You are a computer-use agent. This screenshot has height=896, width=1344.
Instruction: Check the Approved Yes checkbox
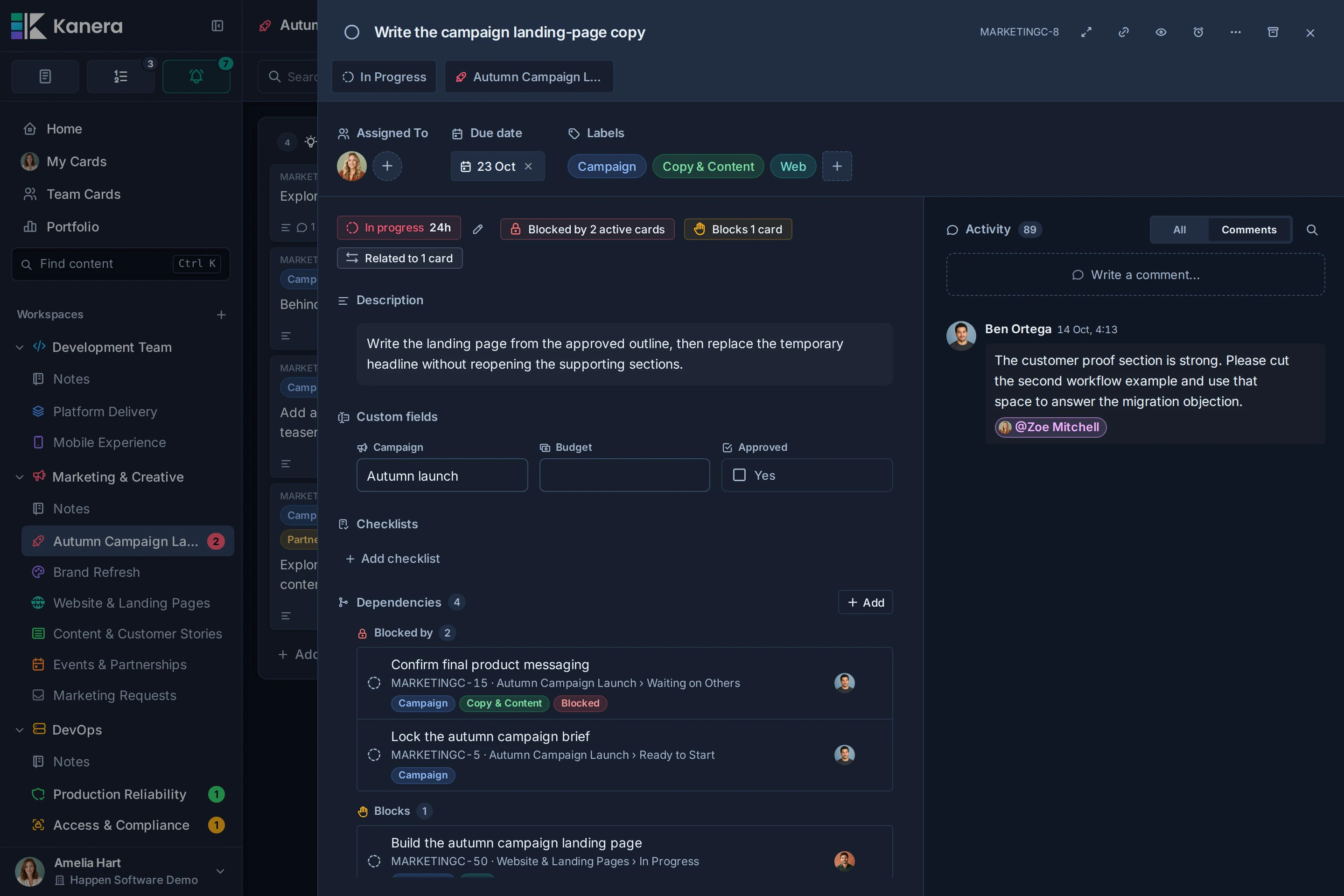[739, 475]
